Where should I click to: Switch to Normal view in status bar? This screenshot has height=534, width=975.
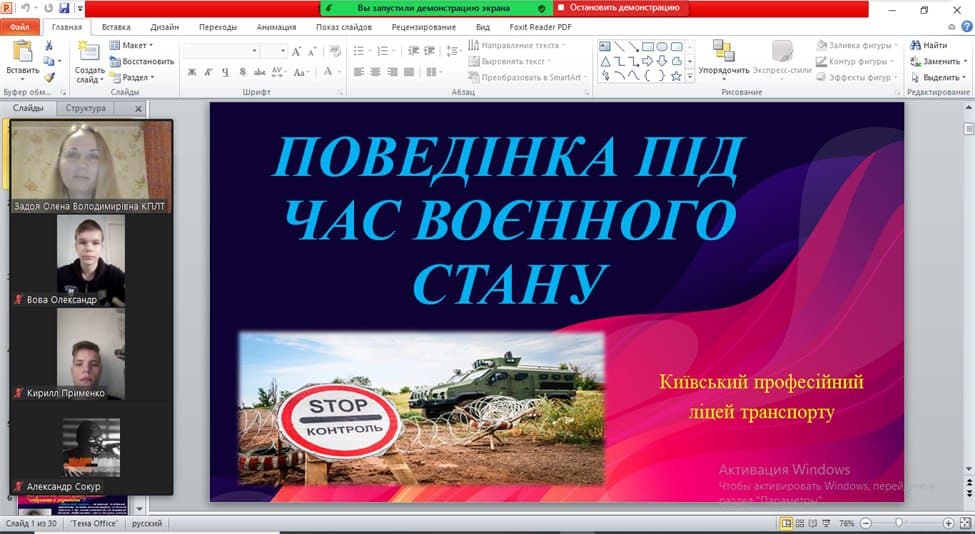tap(787, 523)
